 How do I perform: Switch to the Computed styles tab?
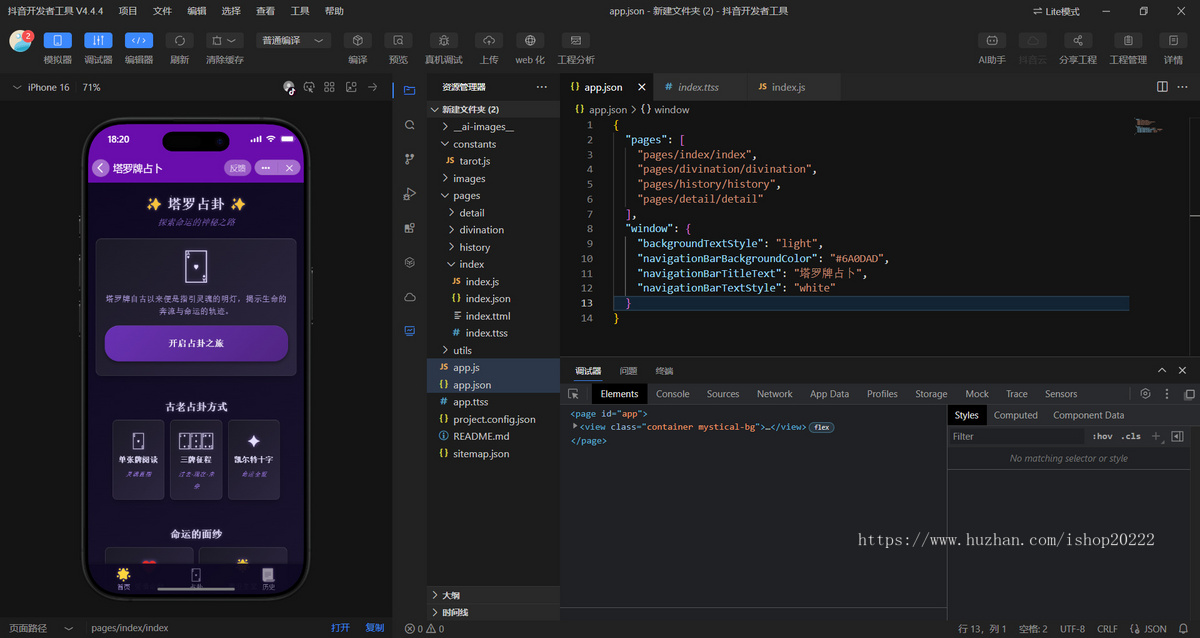(x=1016, y=415)
